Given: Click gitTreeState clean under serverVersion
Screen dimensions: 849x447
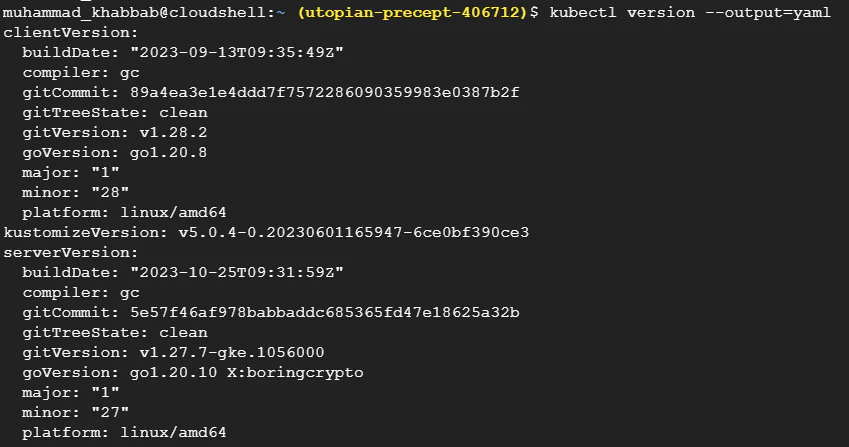Looking at the screenshot, I should click(x=115, y=332).
